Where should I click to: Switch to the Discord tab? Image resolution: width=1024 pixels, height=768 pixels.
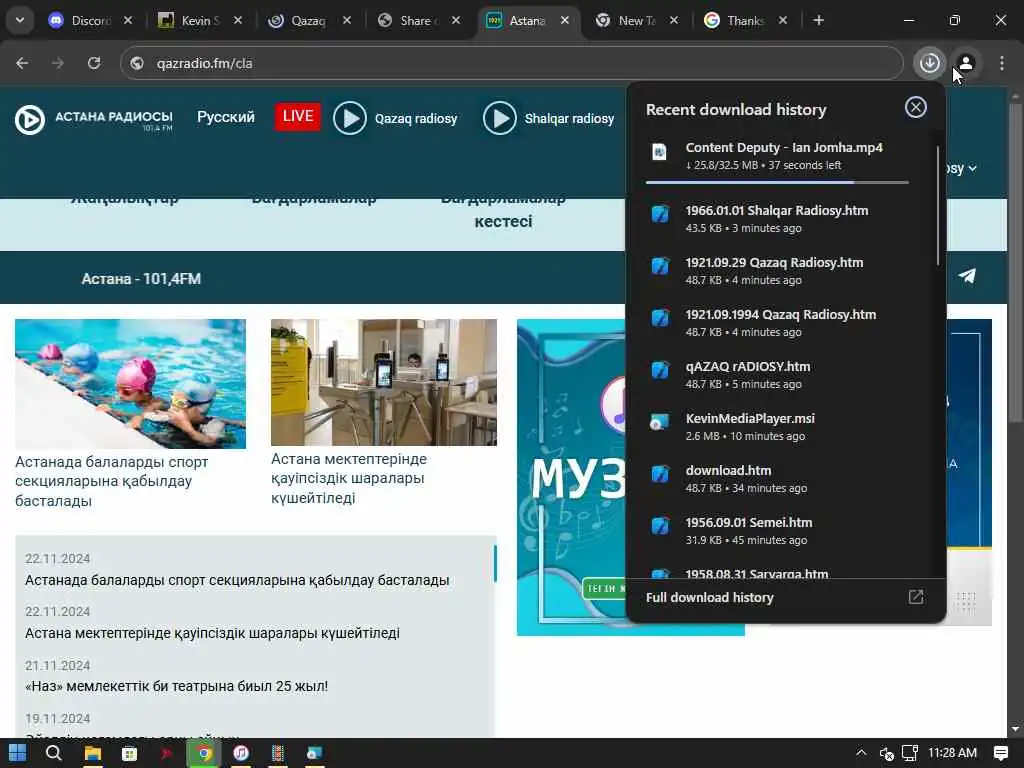coord(91,20)
